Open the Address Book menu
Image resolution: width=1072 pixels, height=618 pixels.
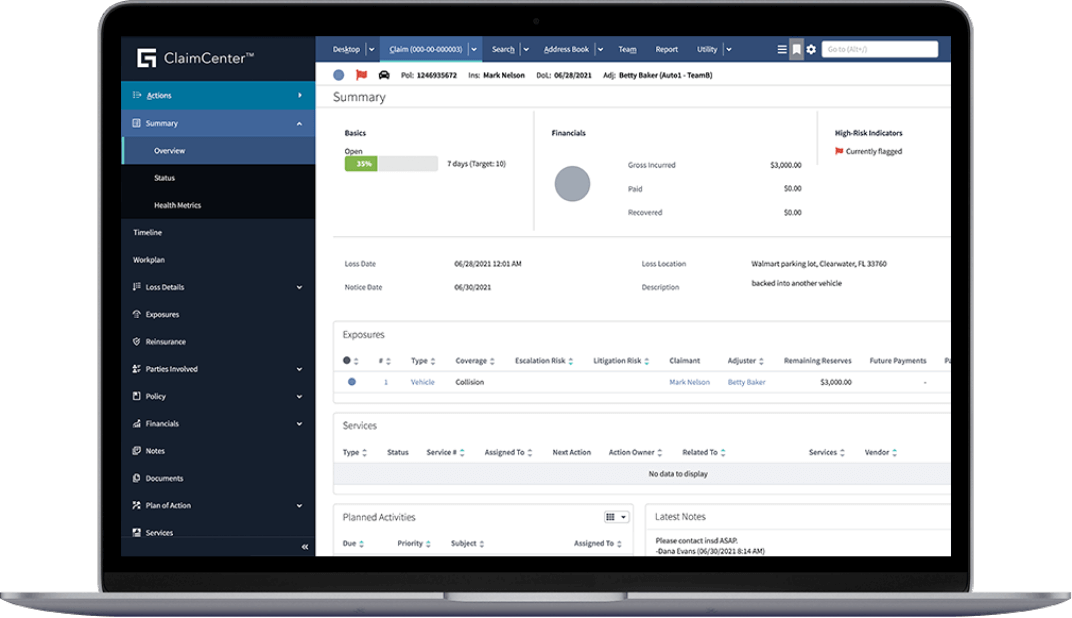(x=567, y=48)
